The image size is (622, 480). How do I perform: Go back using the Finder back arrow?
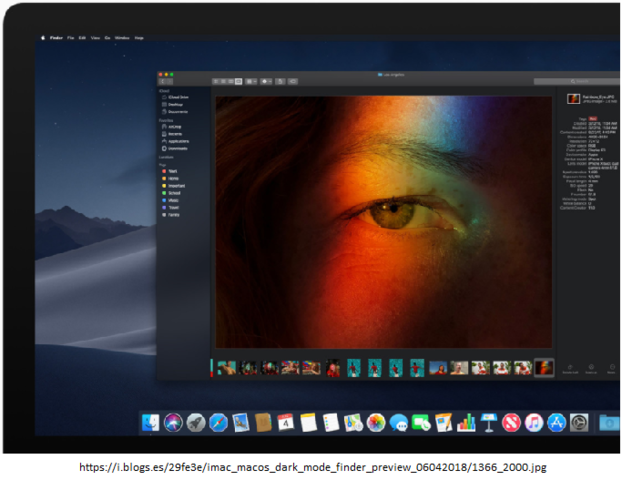coord(162,81)
